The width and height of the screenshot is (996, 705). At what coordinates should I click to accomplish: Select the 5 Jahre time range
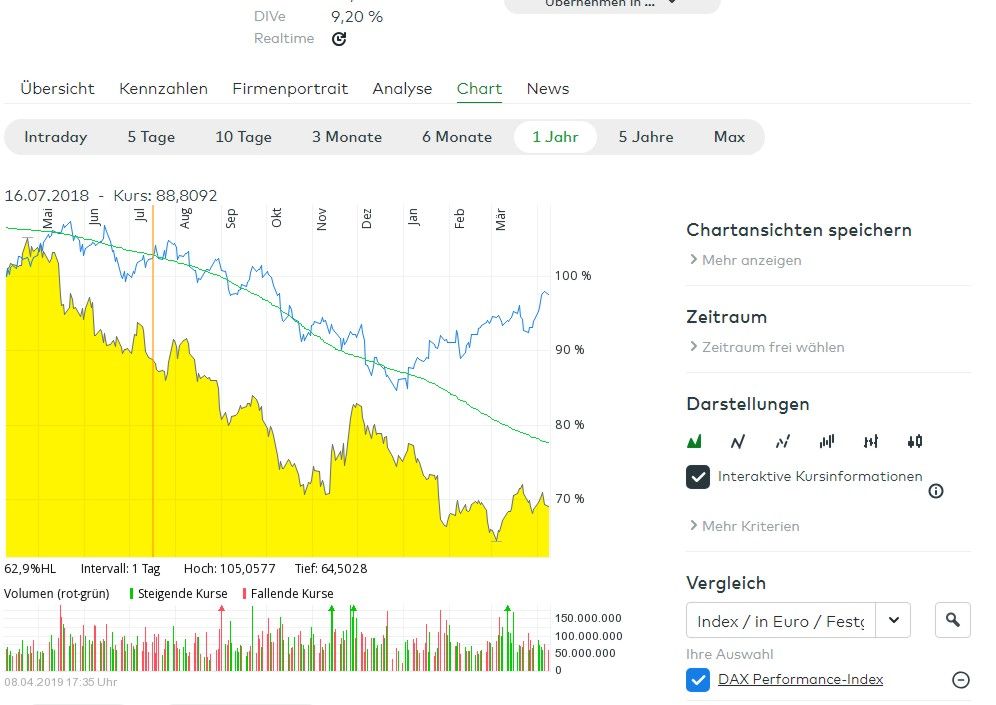pyautogui.click(x=645, y=137)
